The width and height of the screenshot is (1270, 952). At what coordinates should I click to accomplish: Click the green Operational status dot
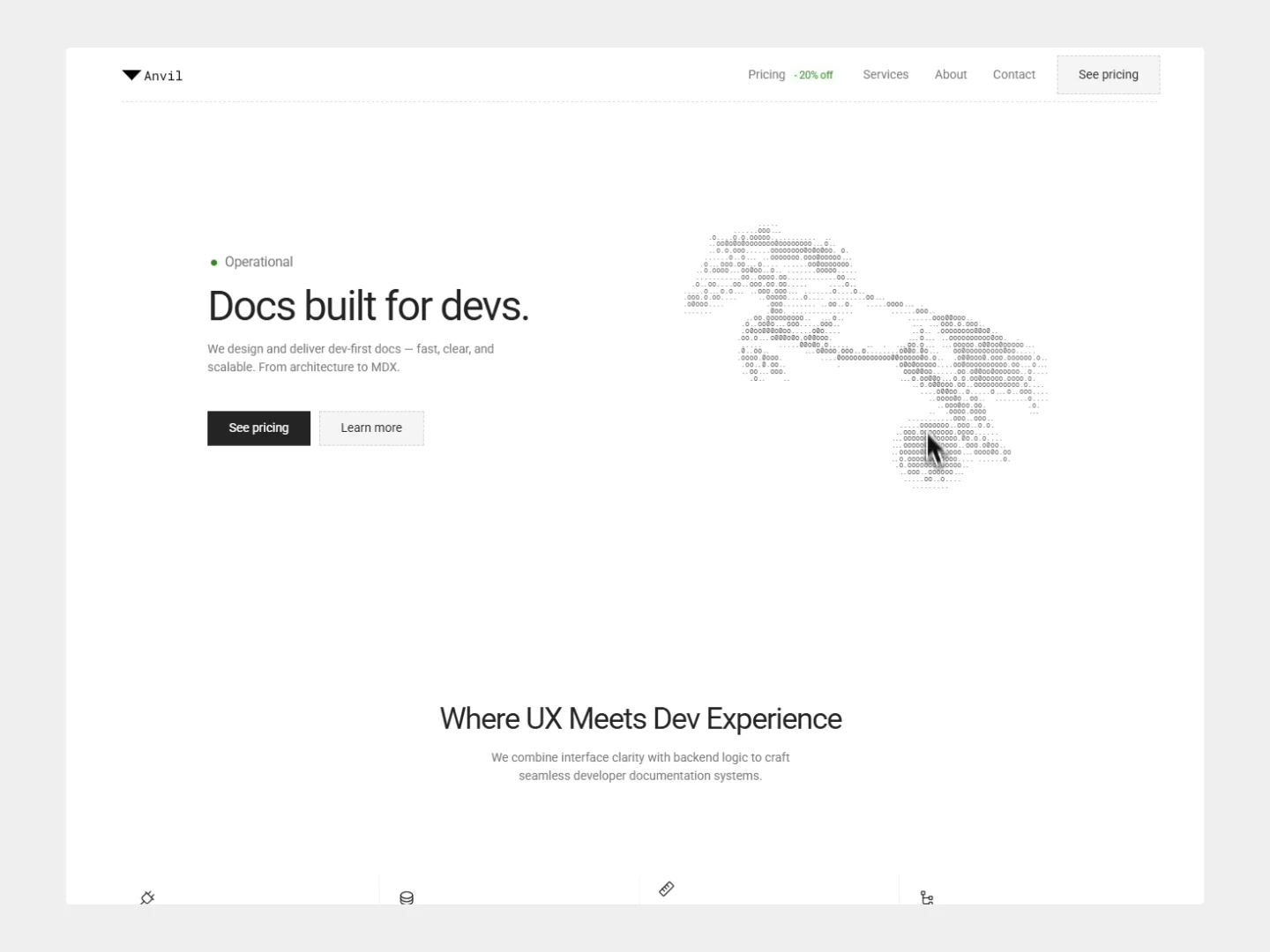[213, 263]
